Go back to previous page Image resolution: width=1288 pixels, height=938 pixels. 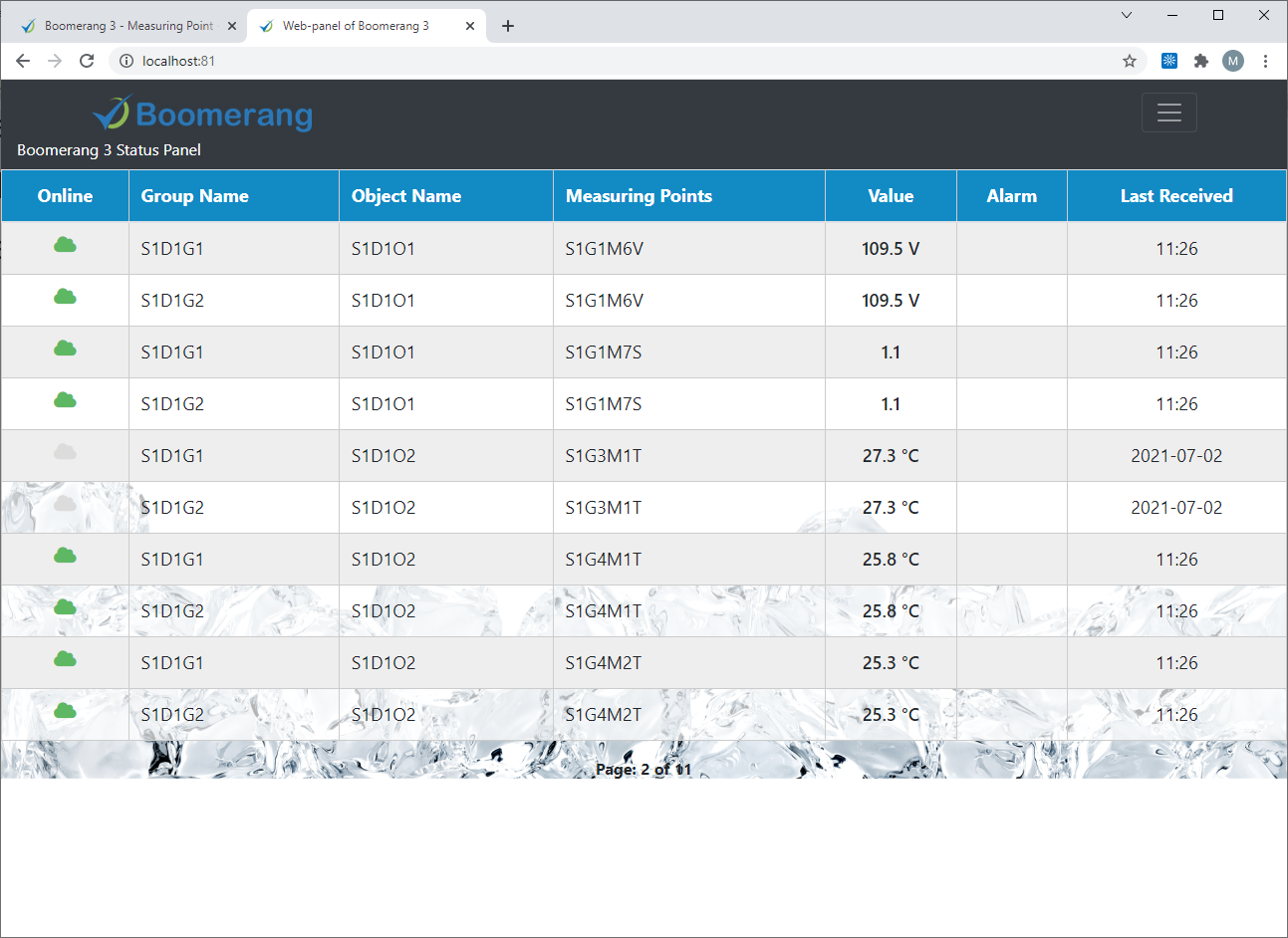tap(23, 61)
